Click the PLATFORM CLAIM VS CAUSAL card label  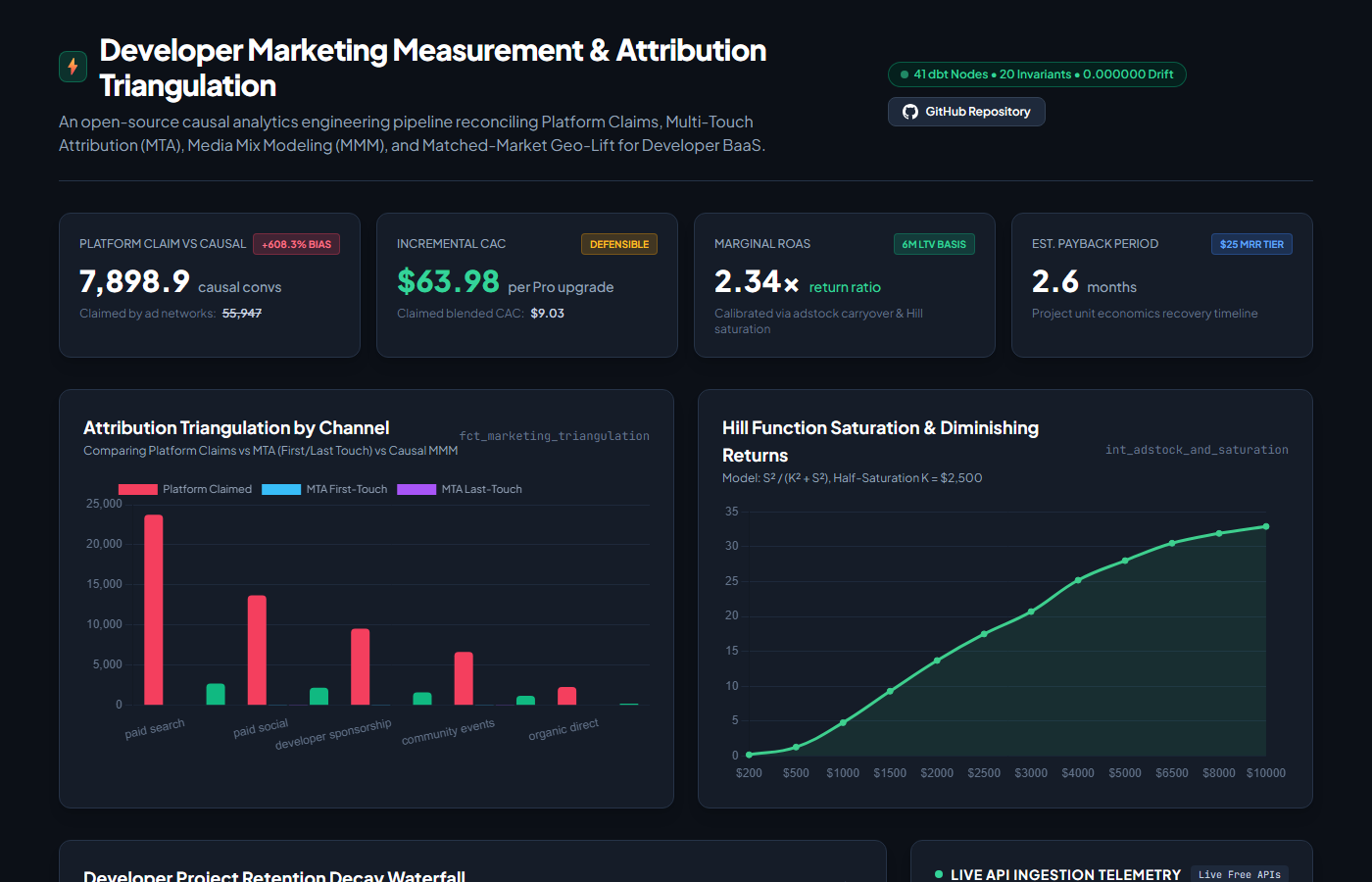point(163,244)
